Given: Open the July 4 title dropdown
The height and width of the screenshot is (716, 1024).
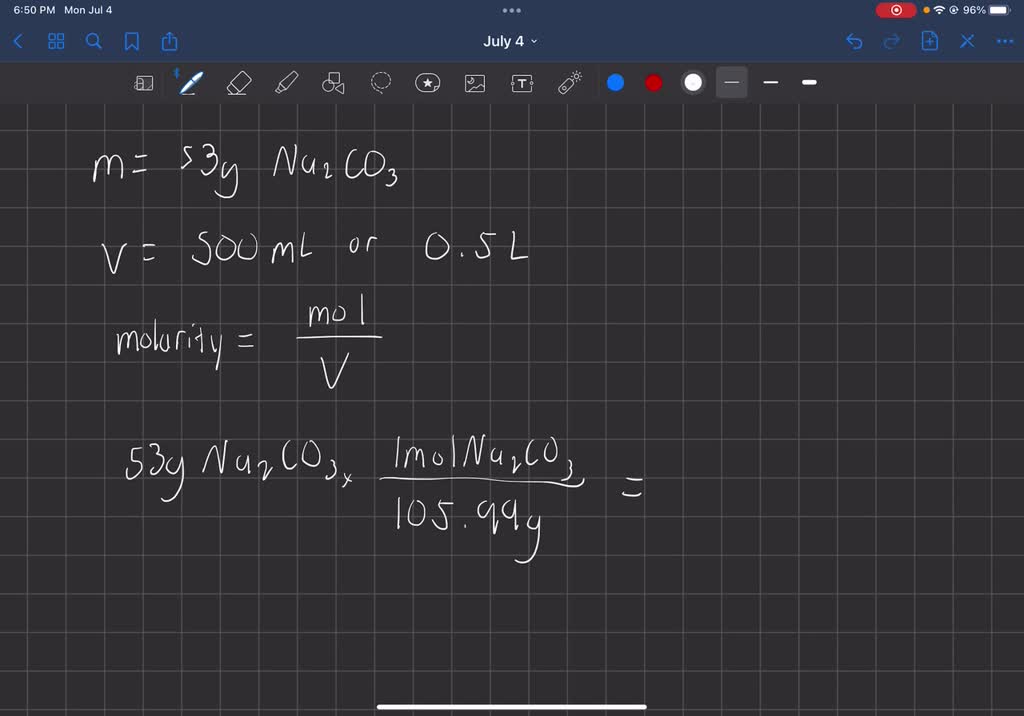Looking at the screenshot, I should click(511, 41).
